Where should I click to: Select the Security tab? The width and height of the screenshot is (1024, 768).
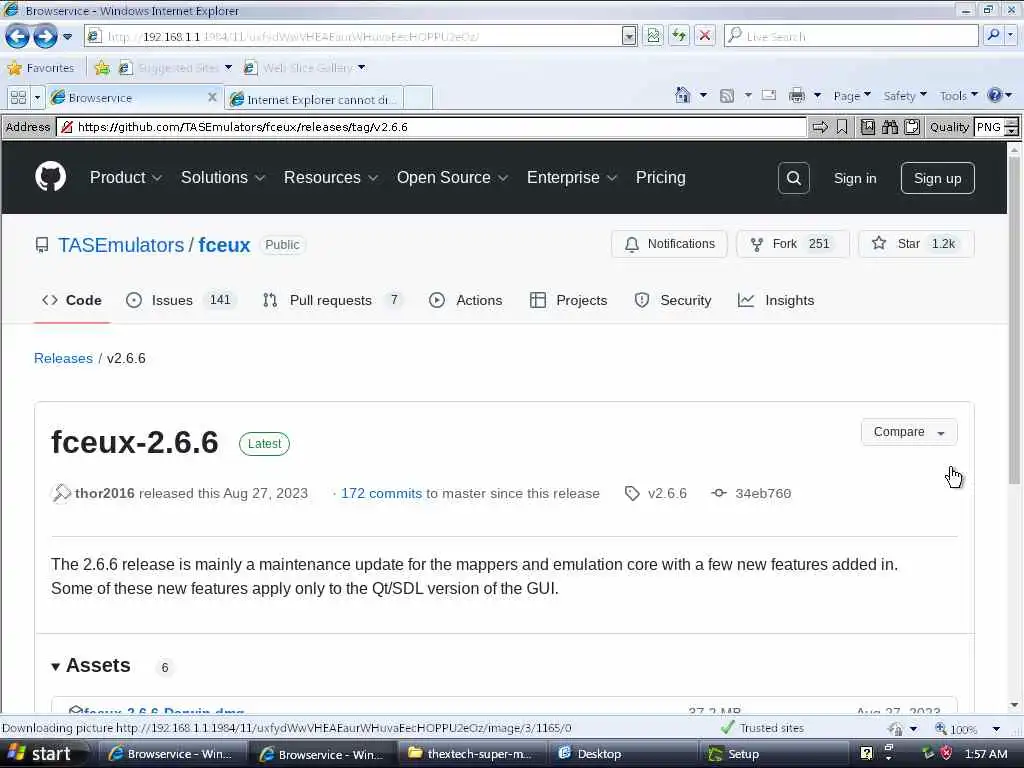coord(673,300)
